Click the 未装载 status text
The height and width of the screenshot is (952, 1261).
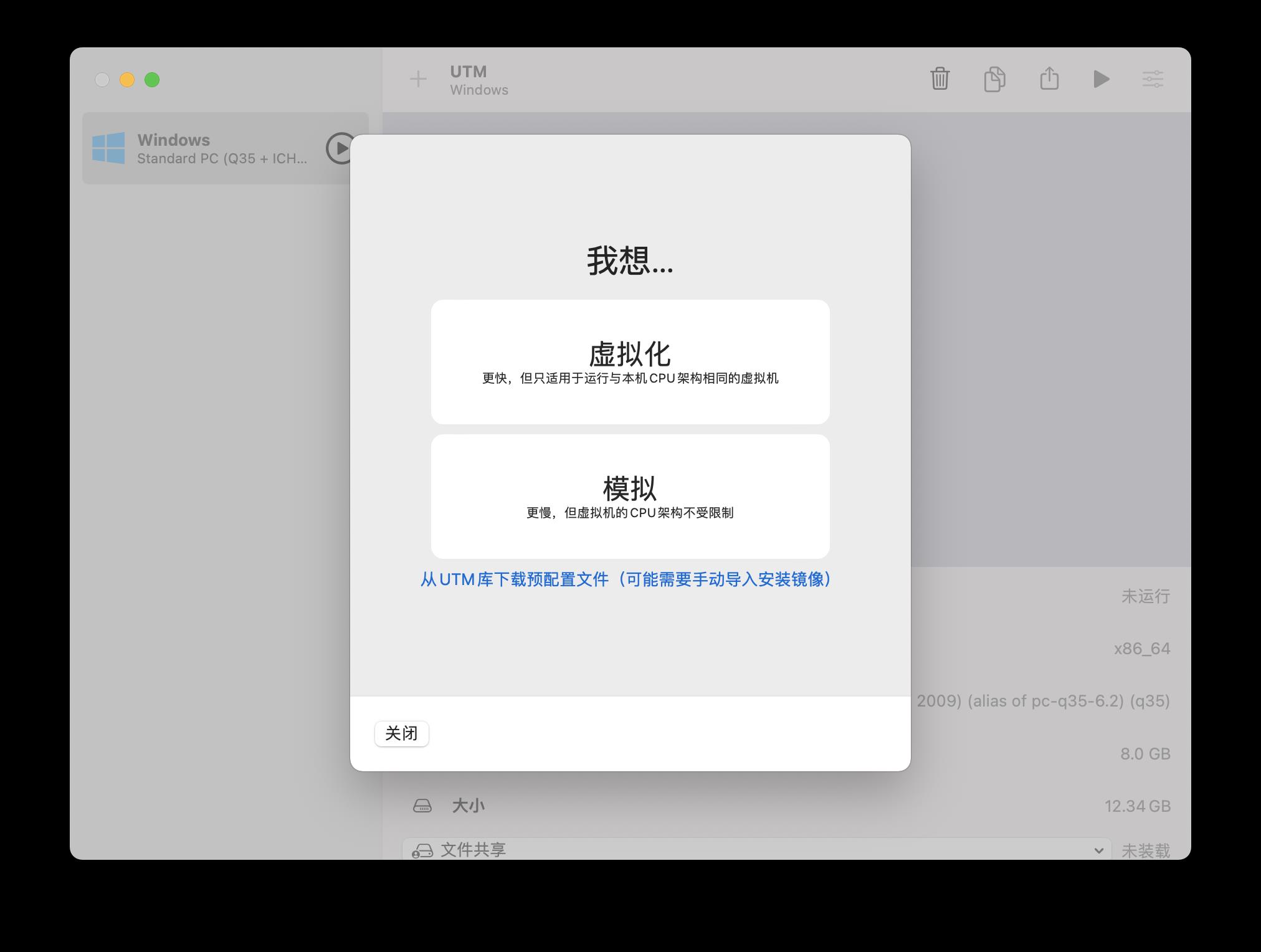pos(1146,850)
